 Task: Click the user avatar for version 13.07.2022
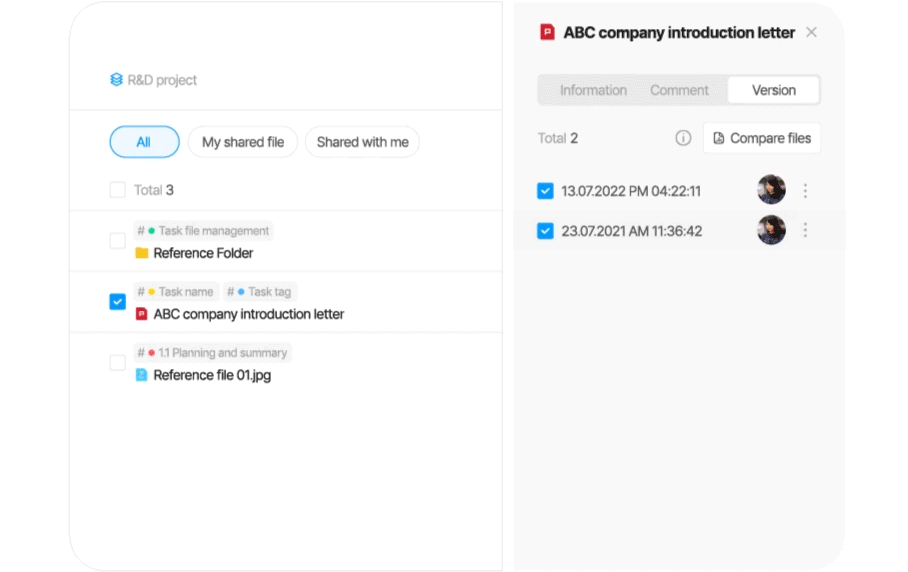(771, 189)
